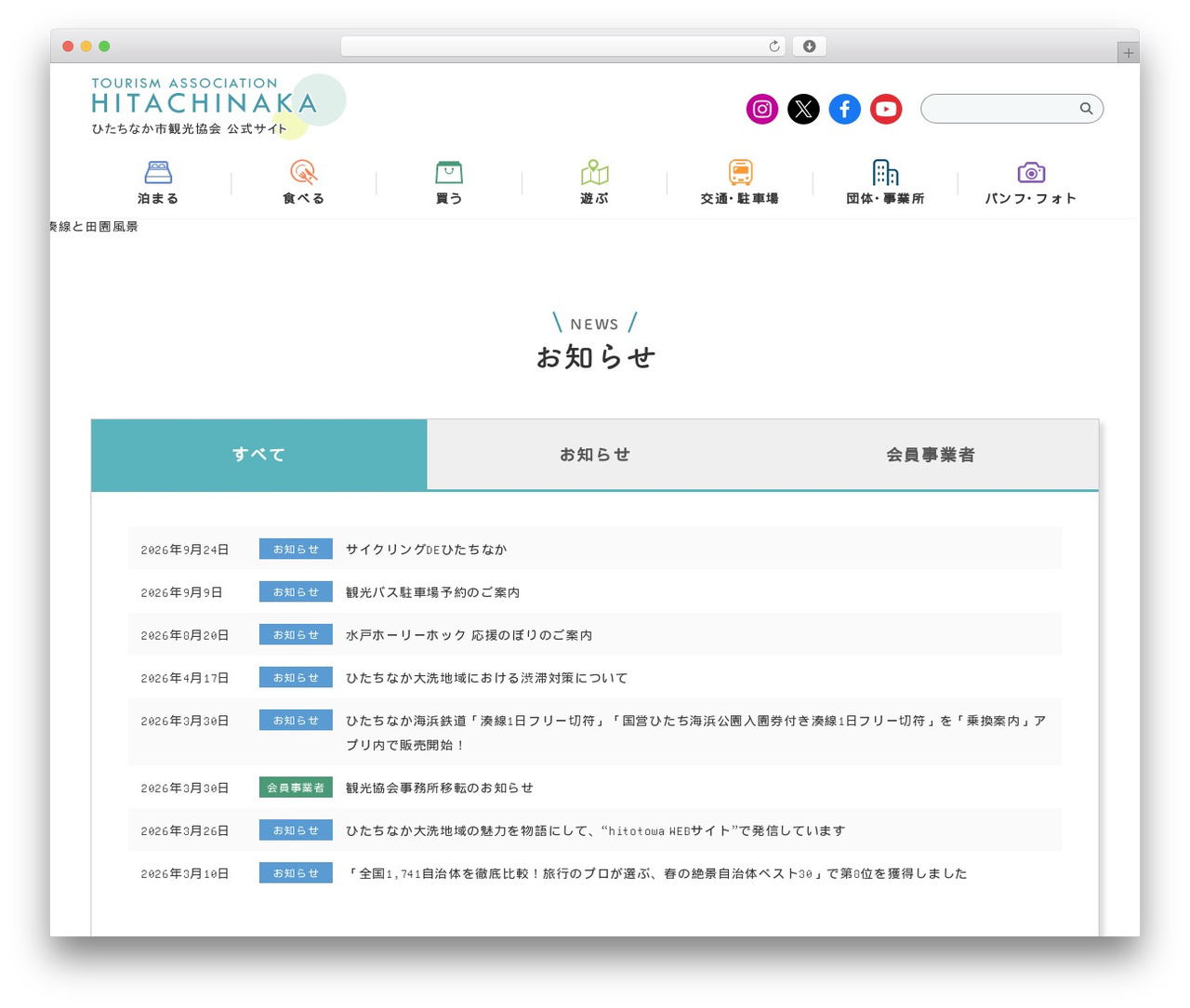Click the date 2026年3月26日
1190x1008 pixels.
click(x=185, y=830)
